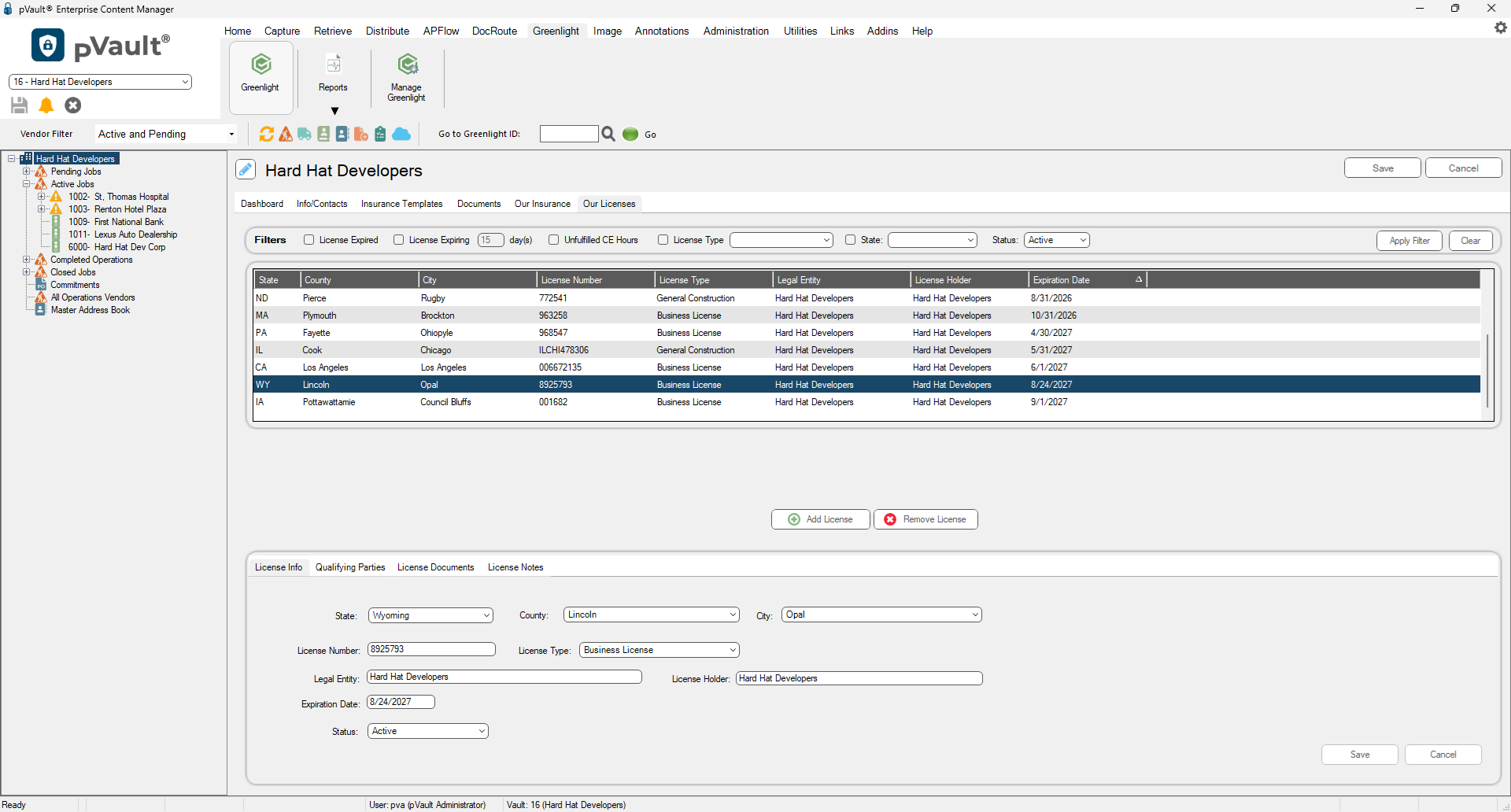Switch to the Our Insurance tab
Viewport: 1511px width, 812px height.
click(542, 204)
